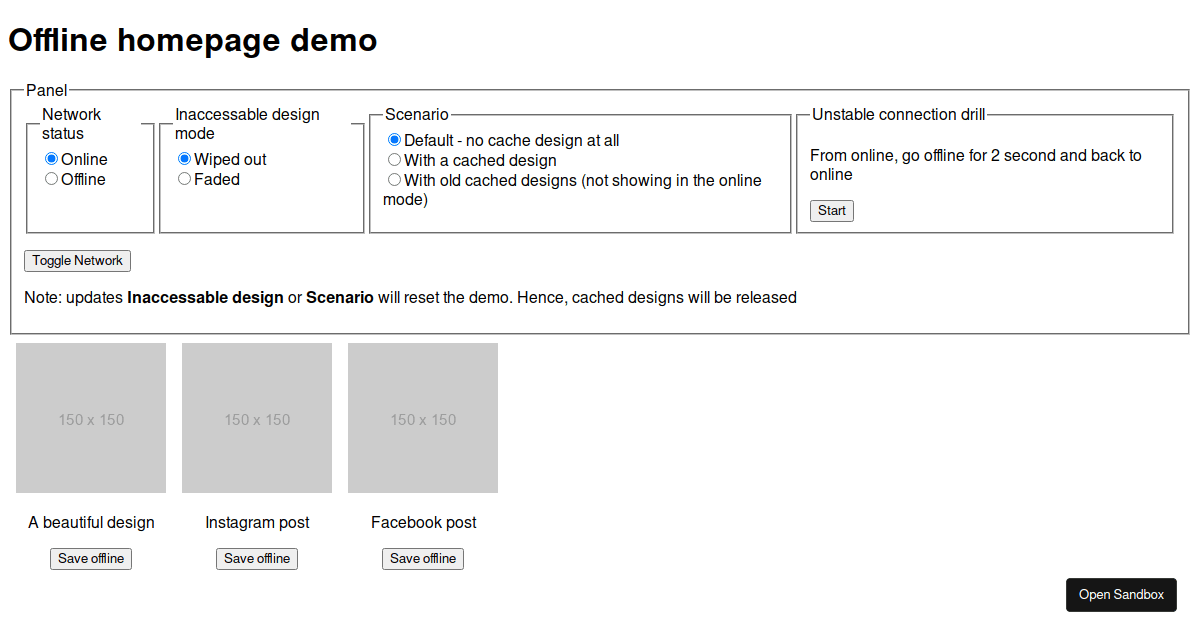Select the Online network status radio
1200x630 pixels.
click(x=52, y=159)
